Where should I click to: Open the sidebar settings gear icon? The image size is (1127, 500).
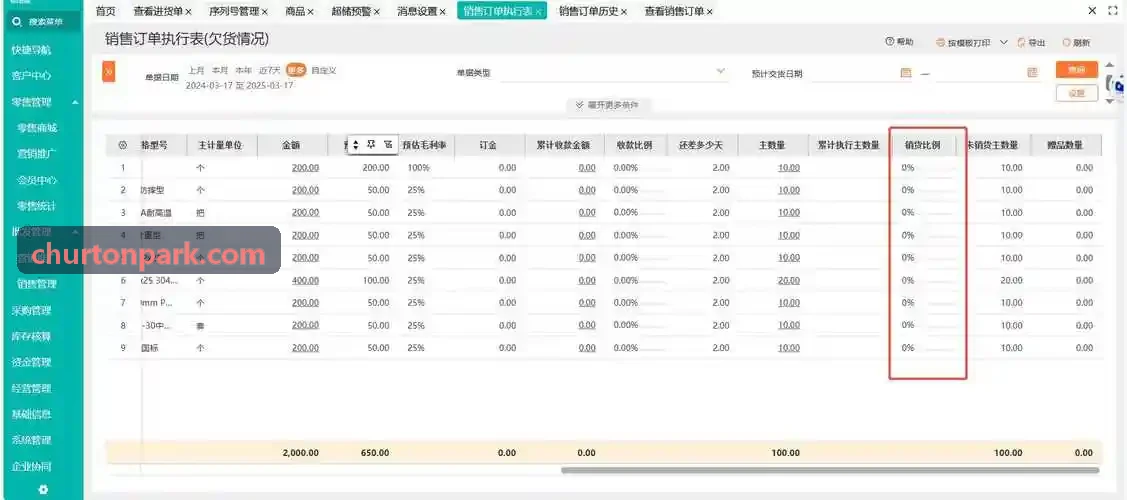point(43,489)
